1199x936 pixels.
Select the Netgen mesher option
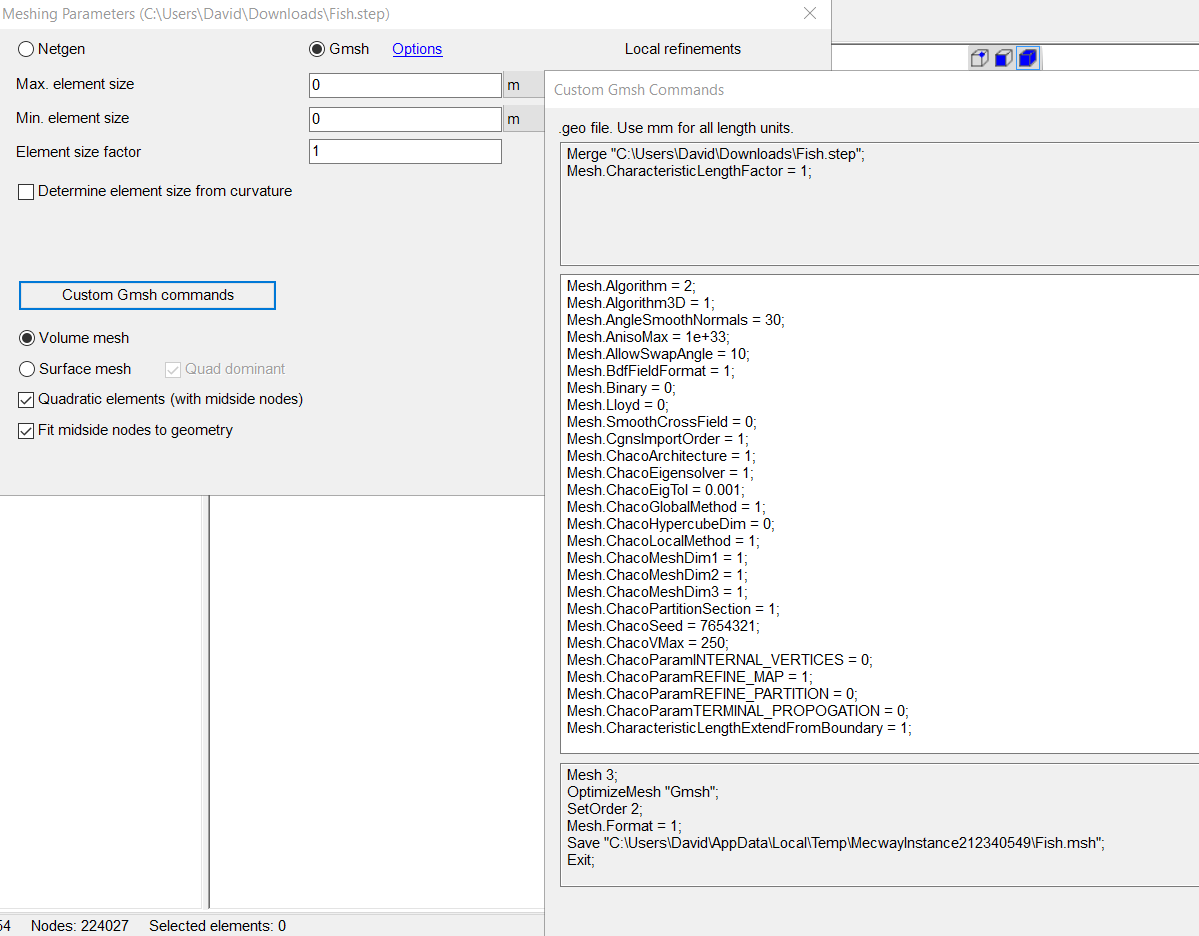pos(51,49)
